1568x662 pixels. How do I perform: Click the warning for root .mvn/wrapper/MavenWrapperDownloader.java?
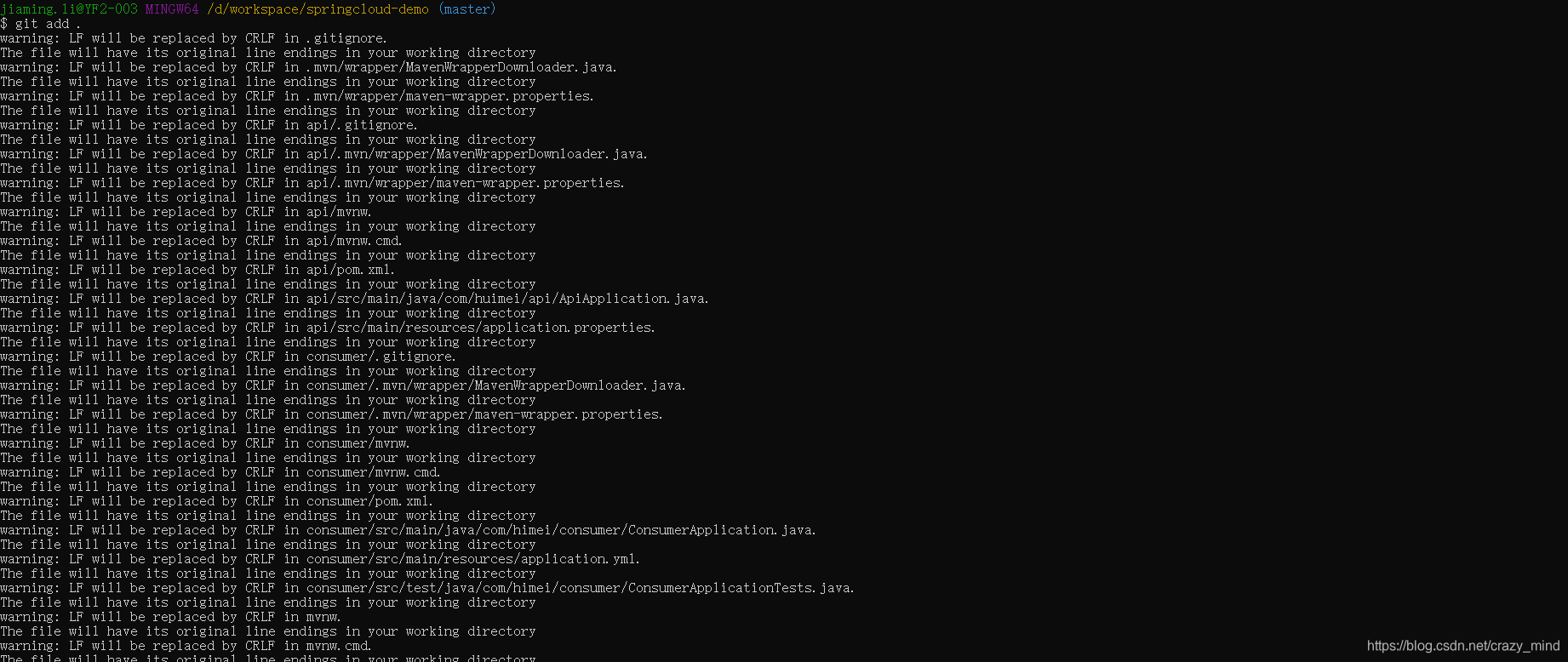pos(309,67)
